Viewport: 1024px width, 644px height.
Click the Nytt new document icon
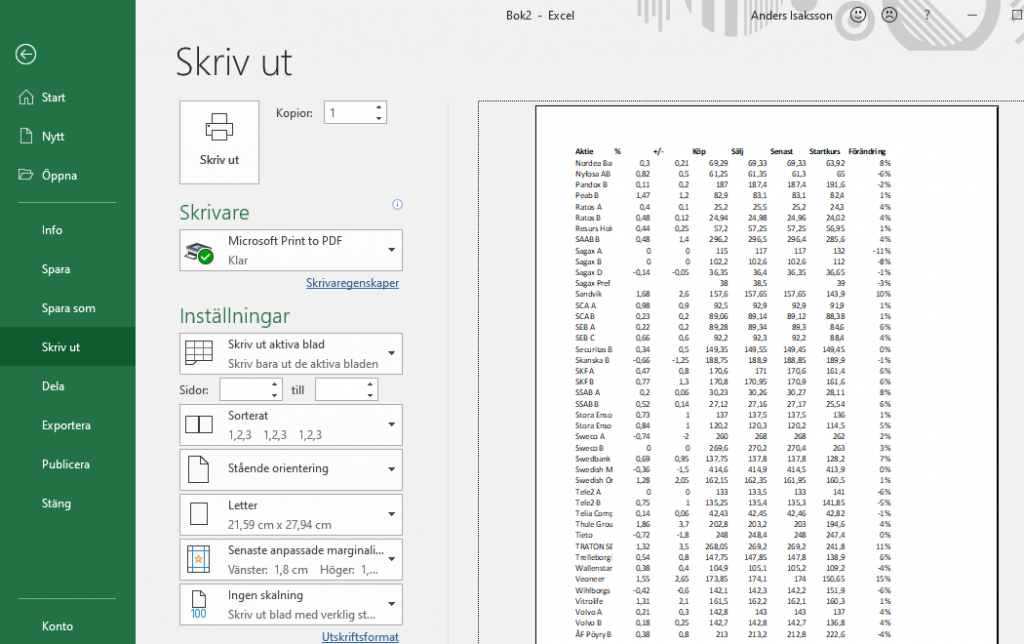pos(26,136)
